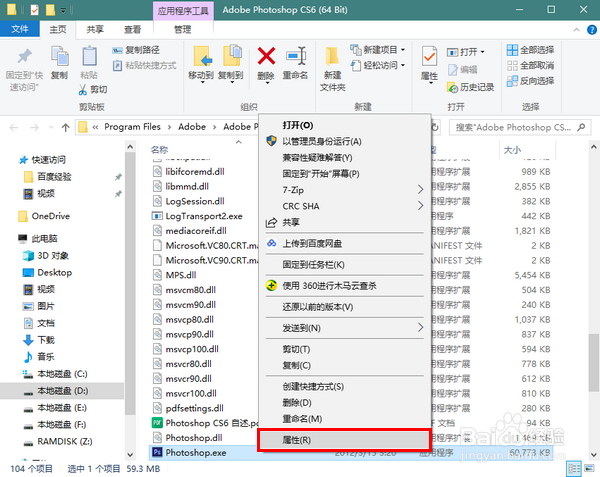This screenshot has height=477, width=600.
Task: Open RAMDISK (Z:) drive in the sidebar
Action: (x=65, y=442)
